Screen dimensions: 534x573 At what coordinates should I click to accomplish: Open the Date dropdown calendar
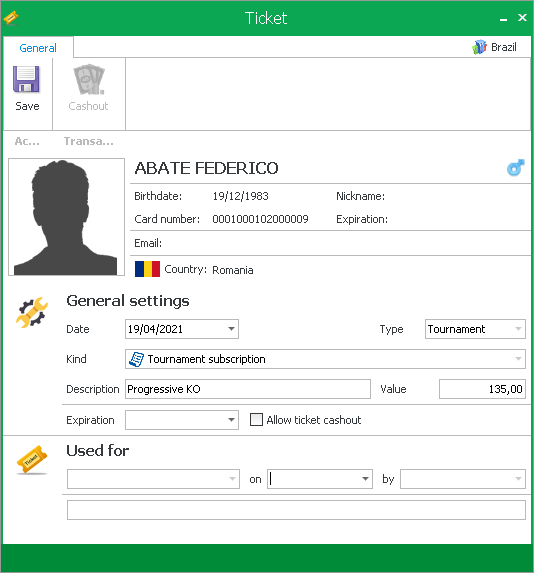[x=231, y=329]
